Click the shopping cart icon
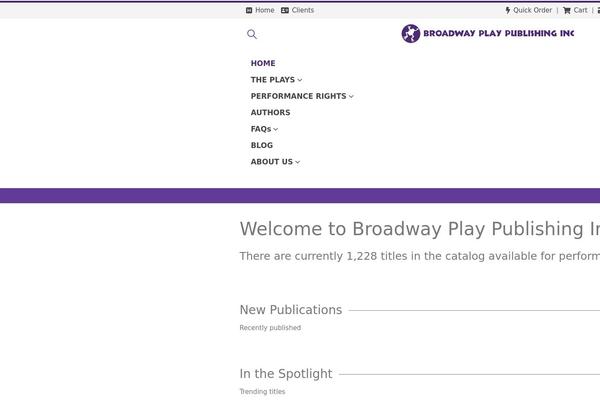600x400 pixels. click(567, 10)
